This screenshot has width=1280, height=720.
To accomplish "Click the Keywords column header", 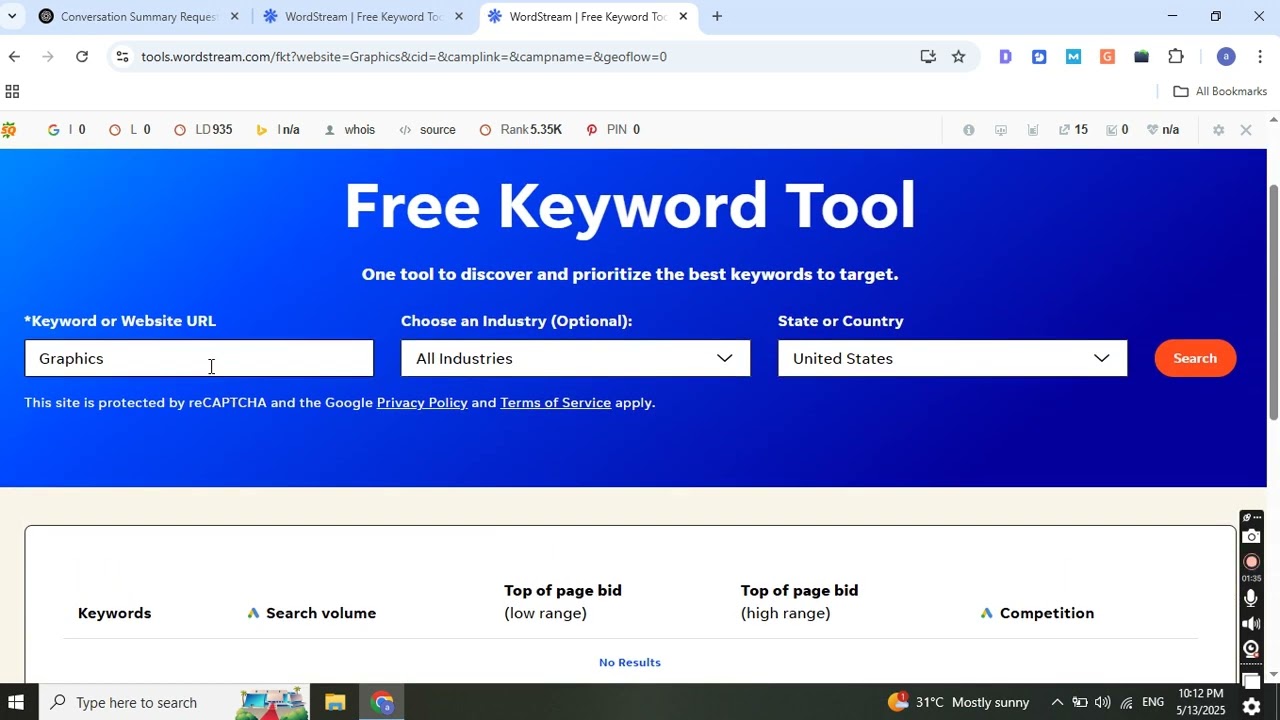I will (114, 613).
